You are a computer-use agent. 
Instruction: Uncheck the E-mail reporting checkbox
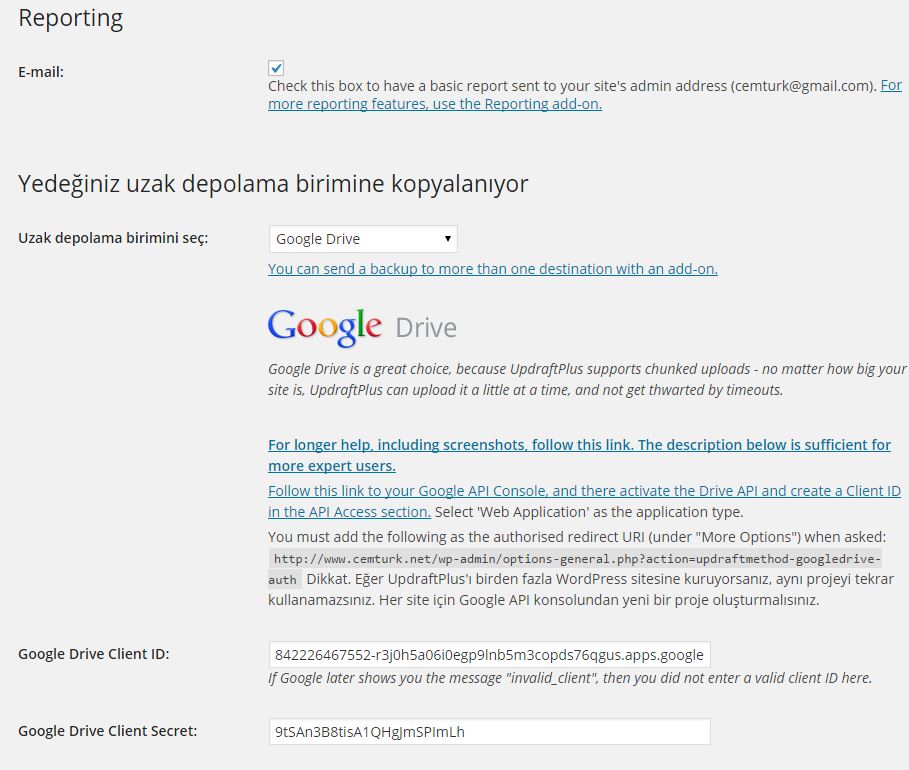click(276, 68)
